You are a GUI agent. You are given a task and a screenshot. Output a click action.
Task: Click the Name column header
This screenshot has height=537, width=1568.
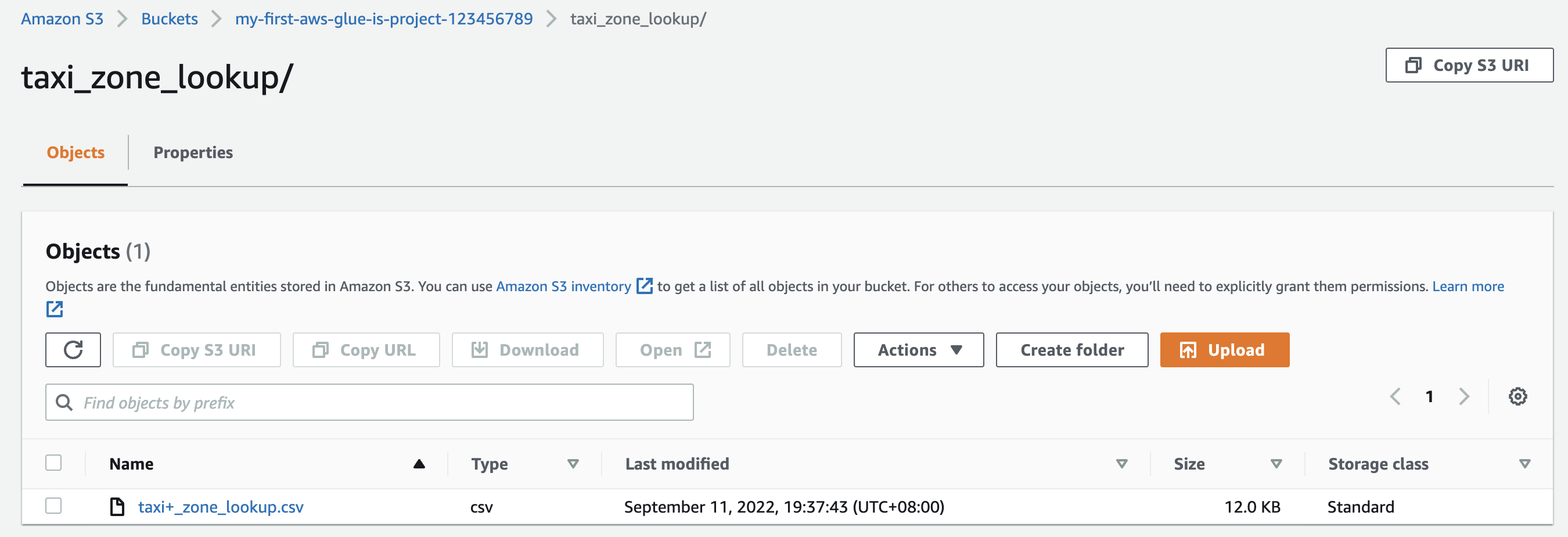point(131,464)
